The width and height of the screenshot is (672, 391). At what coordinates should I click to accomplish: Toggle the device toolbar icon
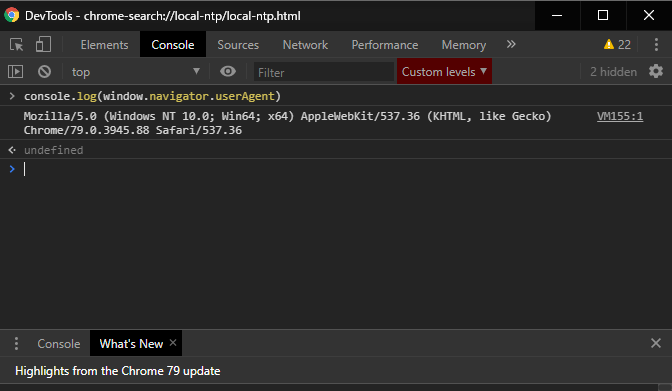point(43,45)
